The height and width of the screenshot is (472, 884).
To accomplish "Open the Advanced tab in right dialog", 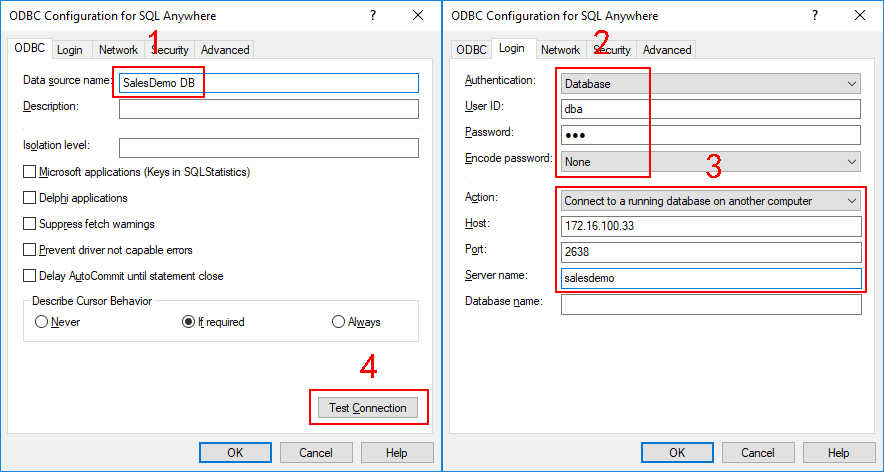I will pyautogui.click(x=667, y=50).
